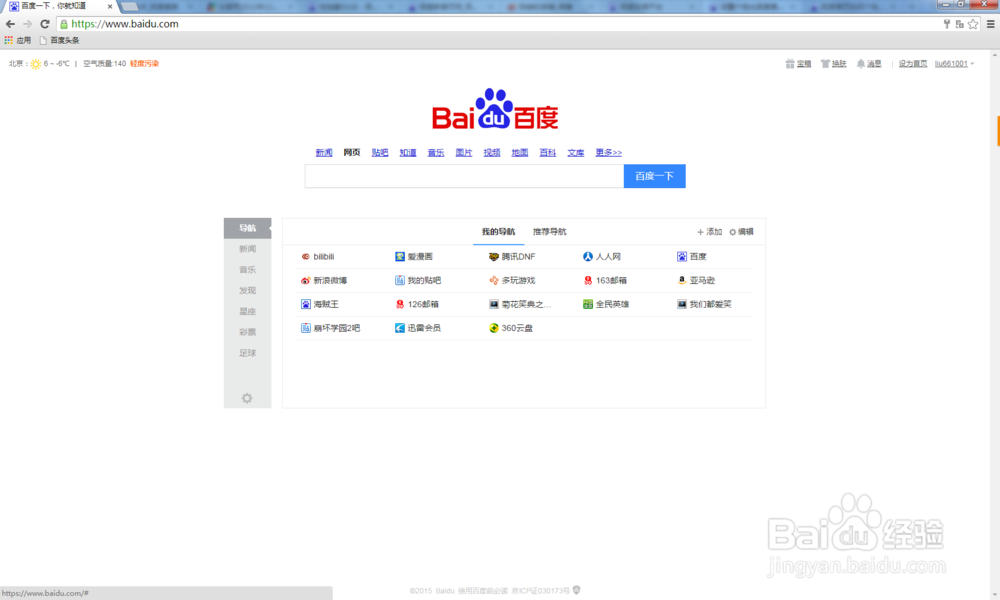1000x600 pixels.
Task: Open the 迅雷会员 shortcut
Action: click(x=418, y=328)
